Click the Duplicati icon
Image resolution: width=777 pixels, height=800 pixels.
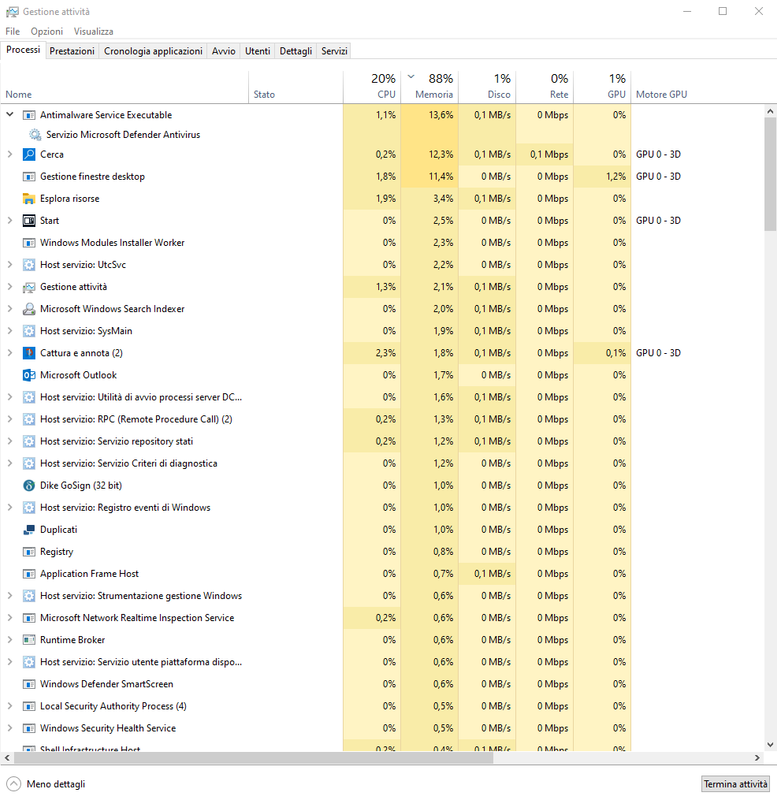point(29,530)
